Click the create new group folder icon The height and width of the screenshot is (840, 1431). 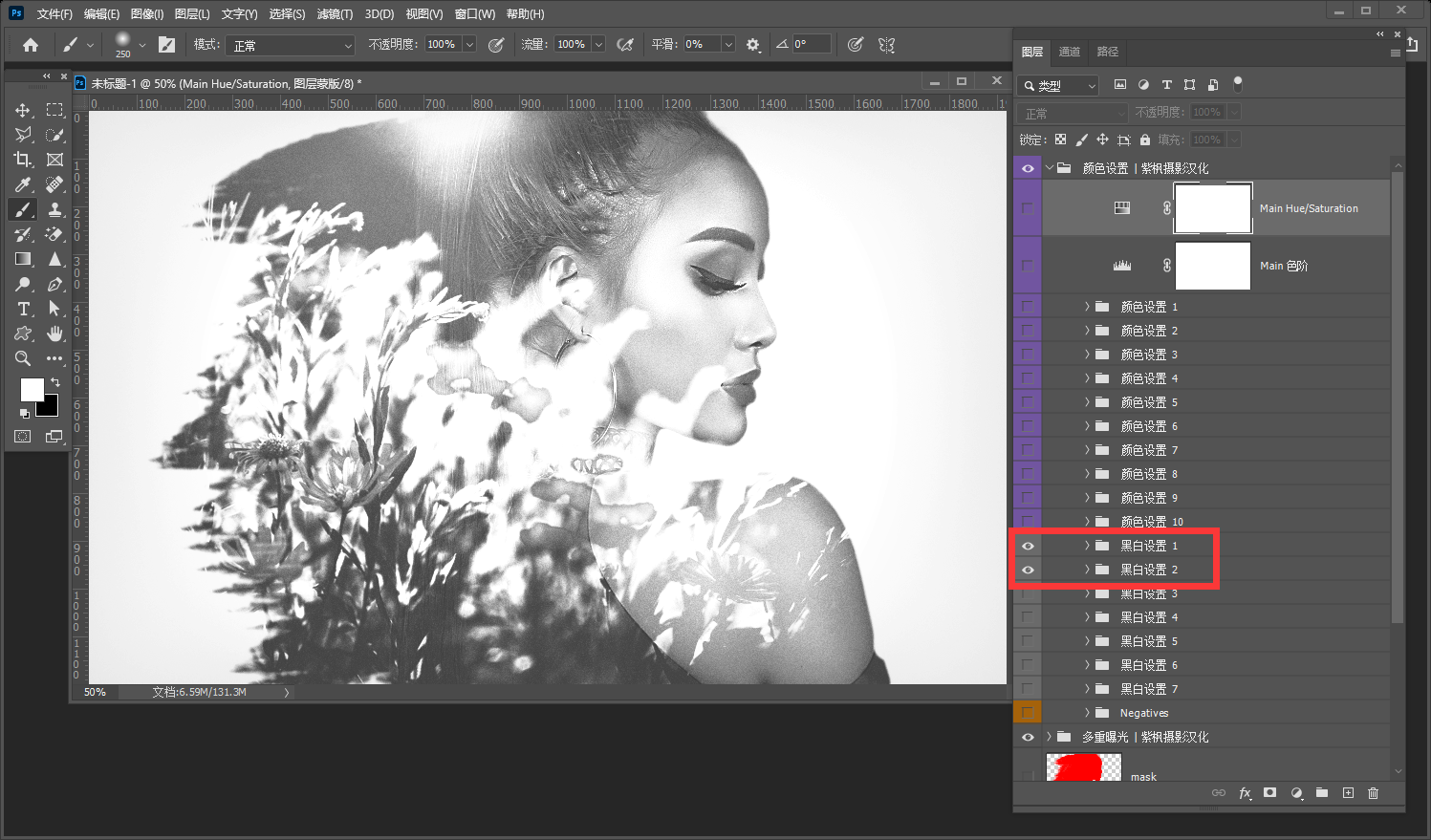(x=1321, y=793)
